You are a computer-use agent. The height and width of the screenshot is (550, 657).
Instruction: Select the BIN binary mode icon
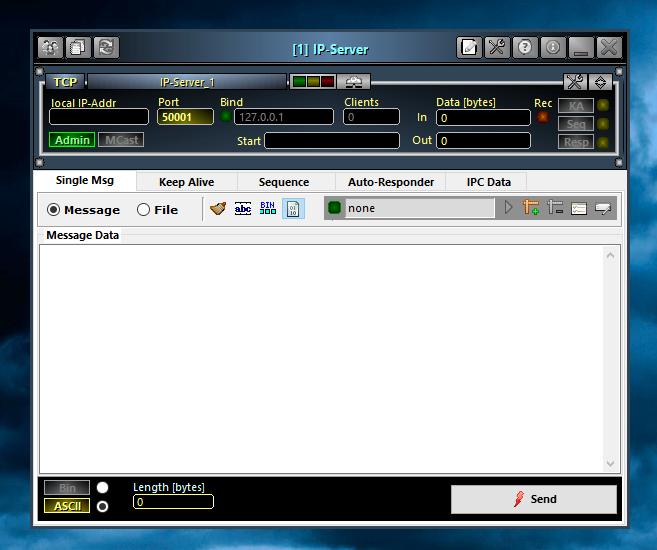pyautogui.click(x=268, y=208)
